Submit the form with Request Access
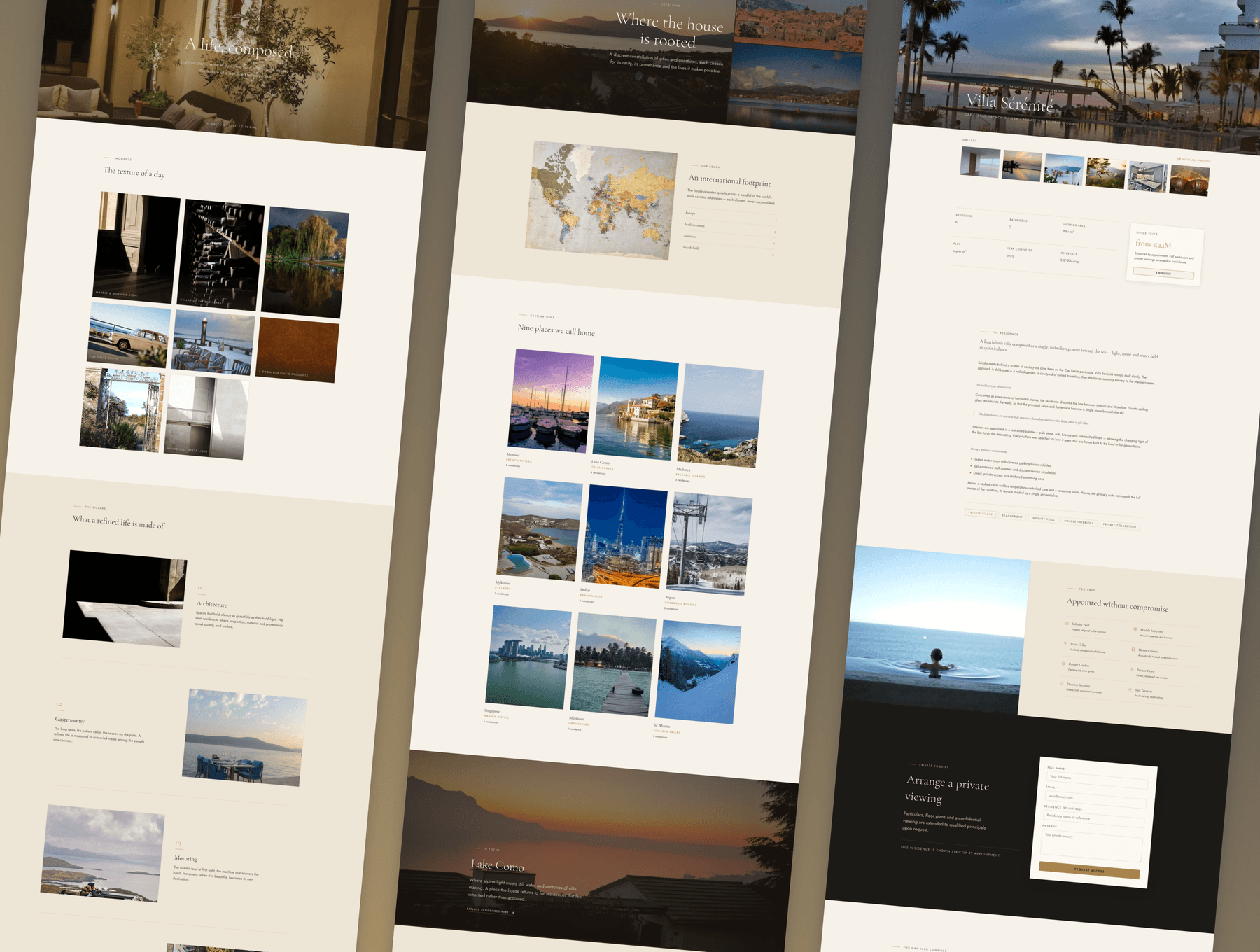Viewport: 1260px width, 952px height. click(x=1089, y=870)
